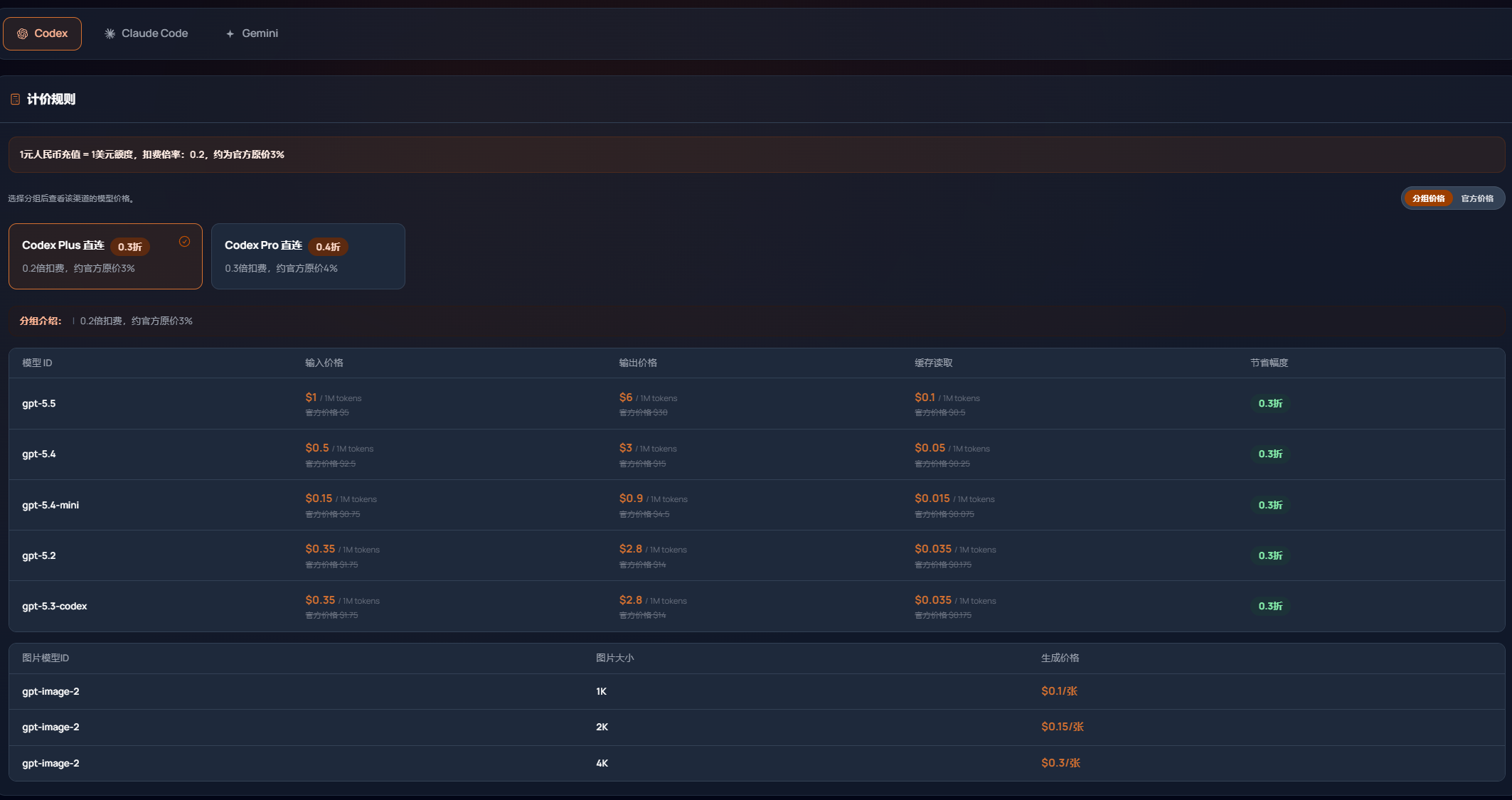This screenshot has width=1512, height=800.
Task: Open the Codex tab
Action: click(42, 33)
